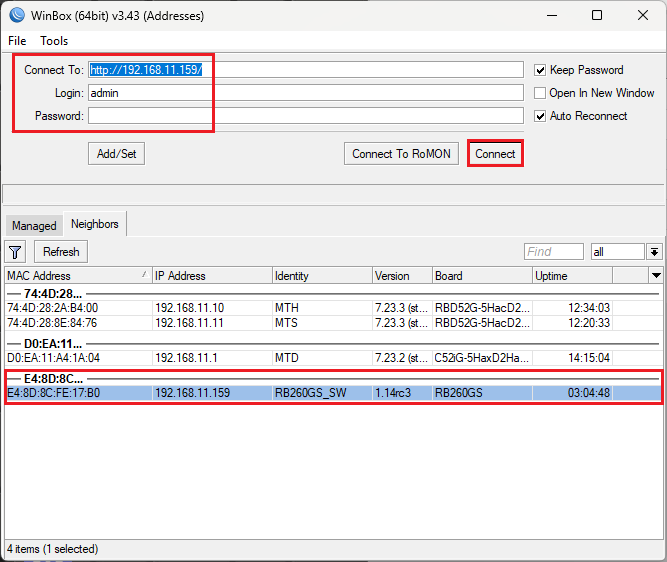Toggle Keep Password checkbox
Image resolution: width=667 pixels, height=562 pixels.
[x=540, y=70]
